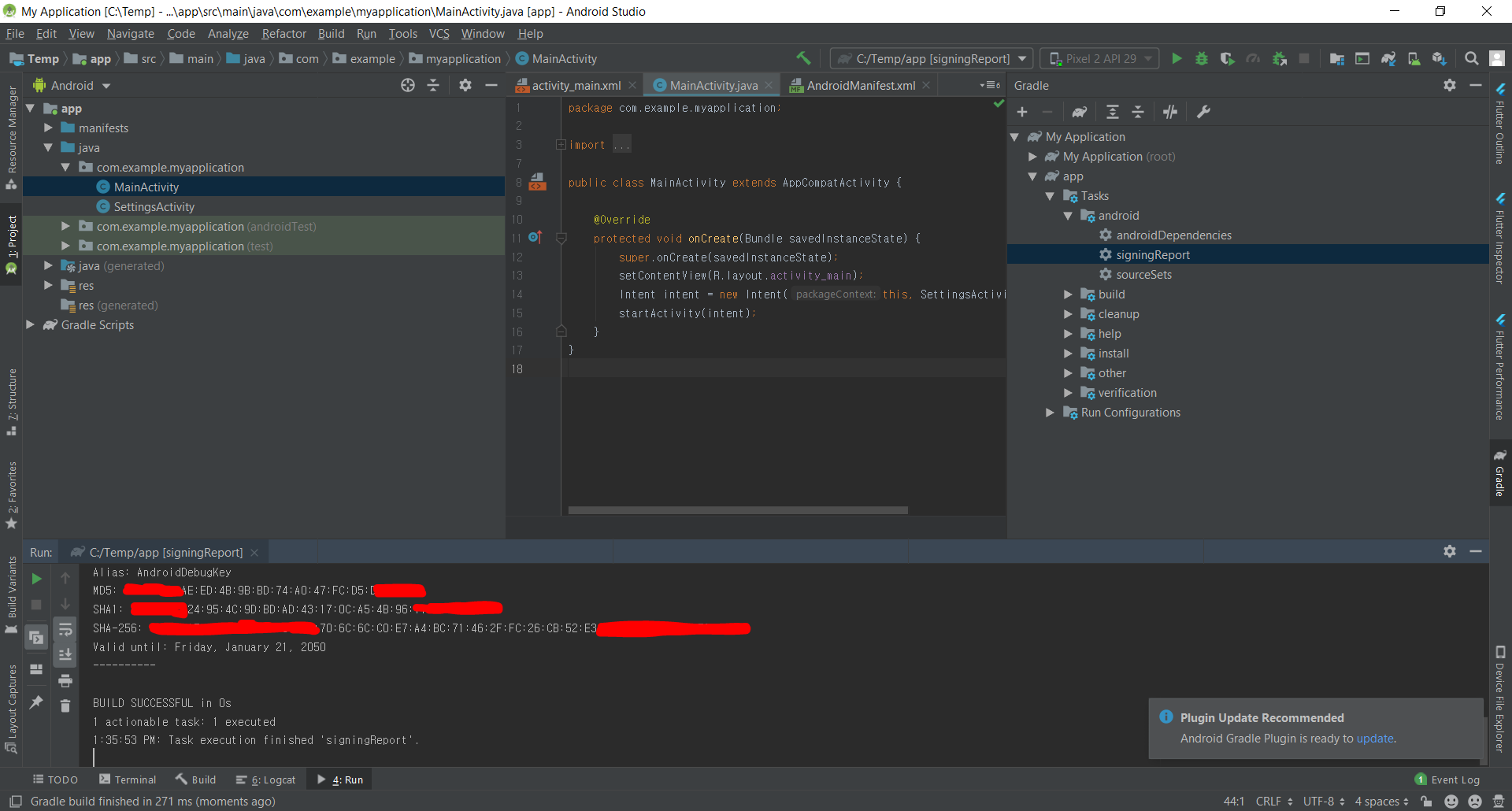Open SDK Manager from the toolbar
The height and width of the screenshot is (811, 1512).
coord(1440,58)
